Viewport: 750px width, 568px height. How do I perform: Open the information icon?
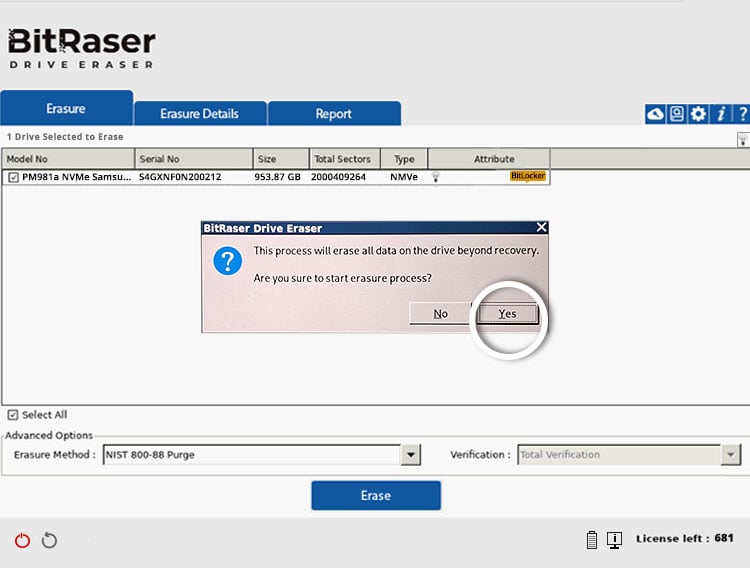[x=720, y=114]
